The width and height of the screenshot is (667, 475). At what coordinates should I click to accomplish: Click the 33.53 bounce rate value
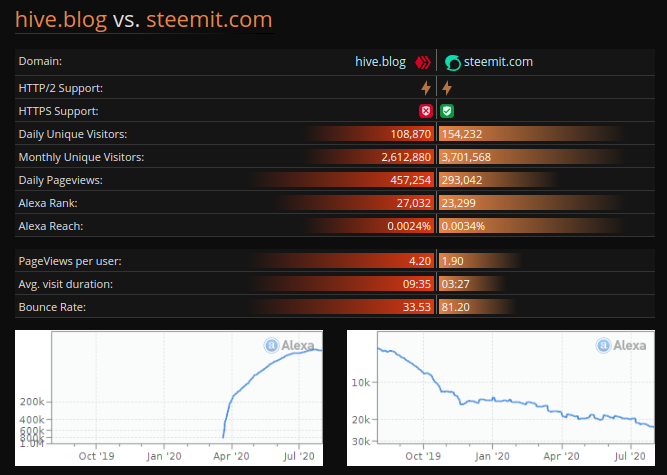(417, 307)
